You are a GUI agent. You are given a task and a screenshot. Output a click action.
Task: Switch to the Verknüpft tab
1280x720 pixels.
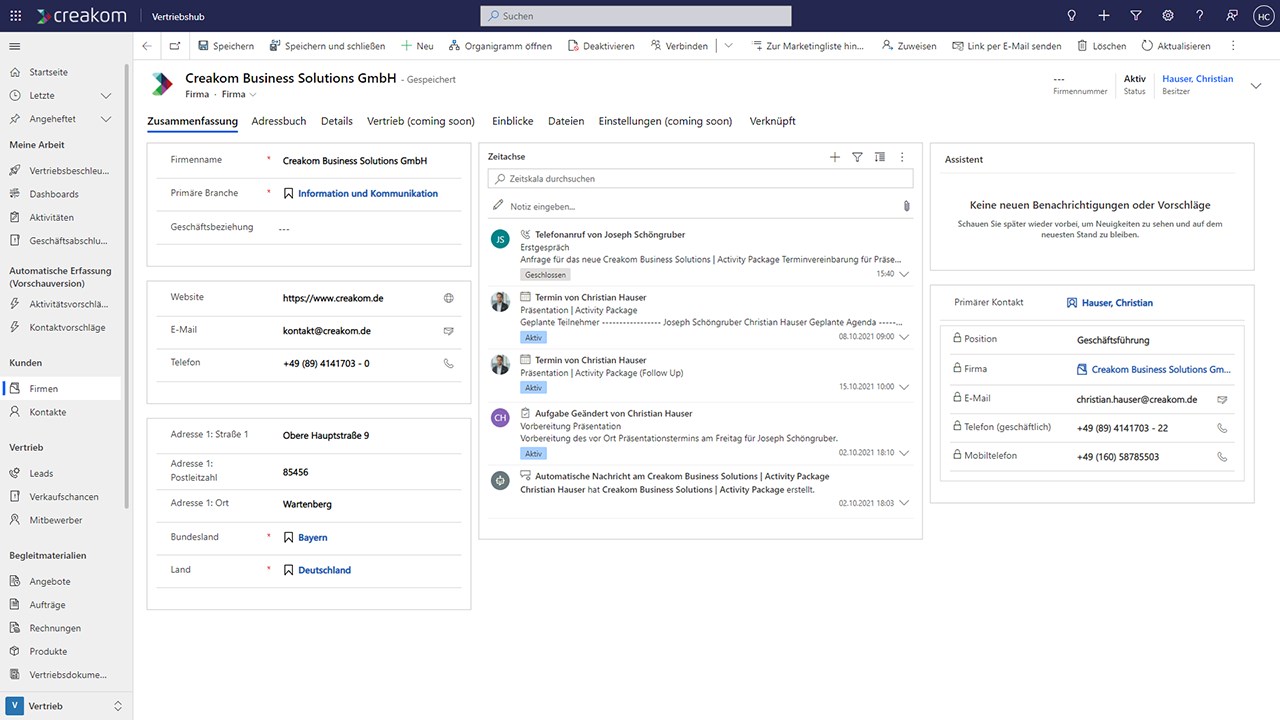(773, 121)
